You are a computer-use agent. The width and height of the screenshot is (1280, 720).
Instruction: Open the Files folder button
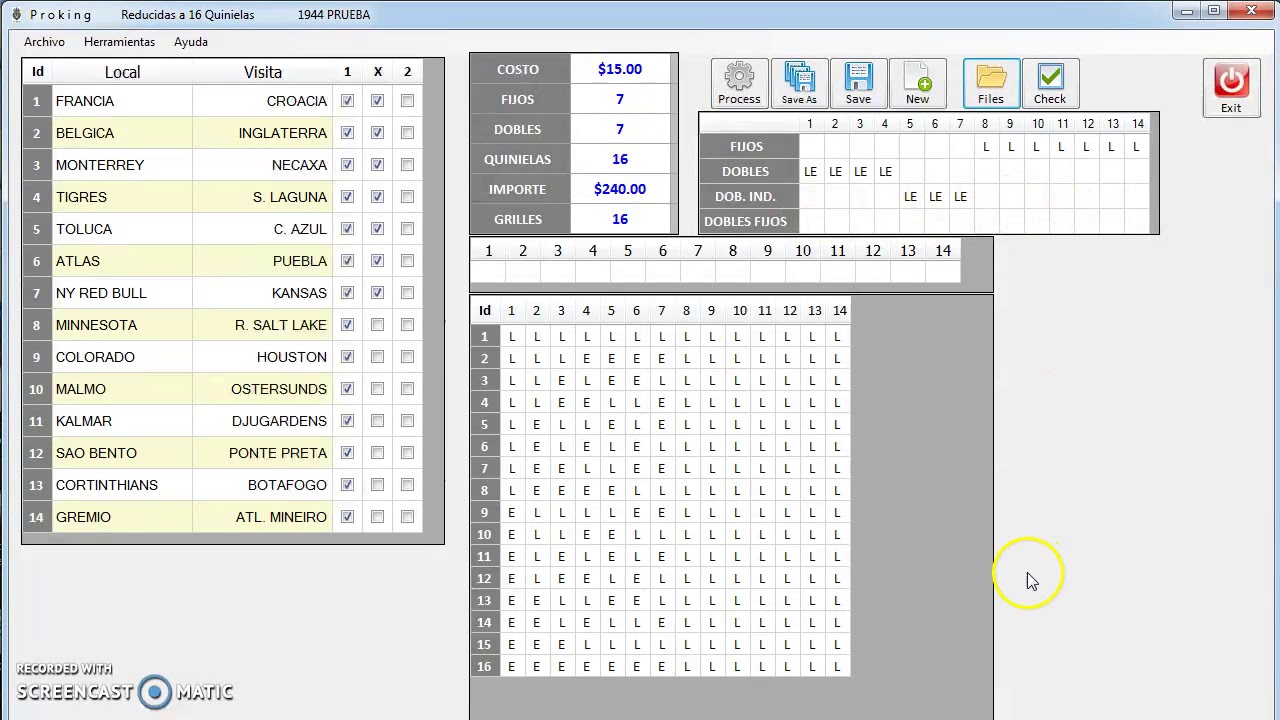pos(991,83)
